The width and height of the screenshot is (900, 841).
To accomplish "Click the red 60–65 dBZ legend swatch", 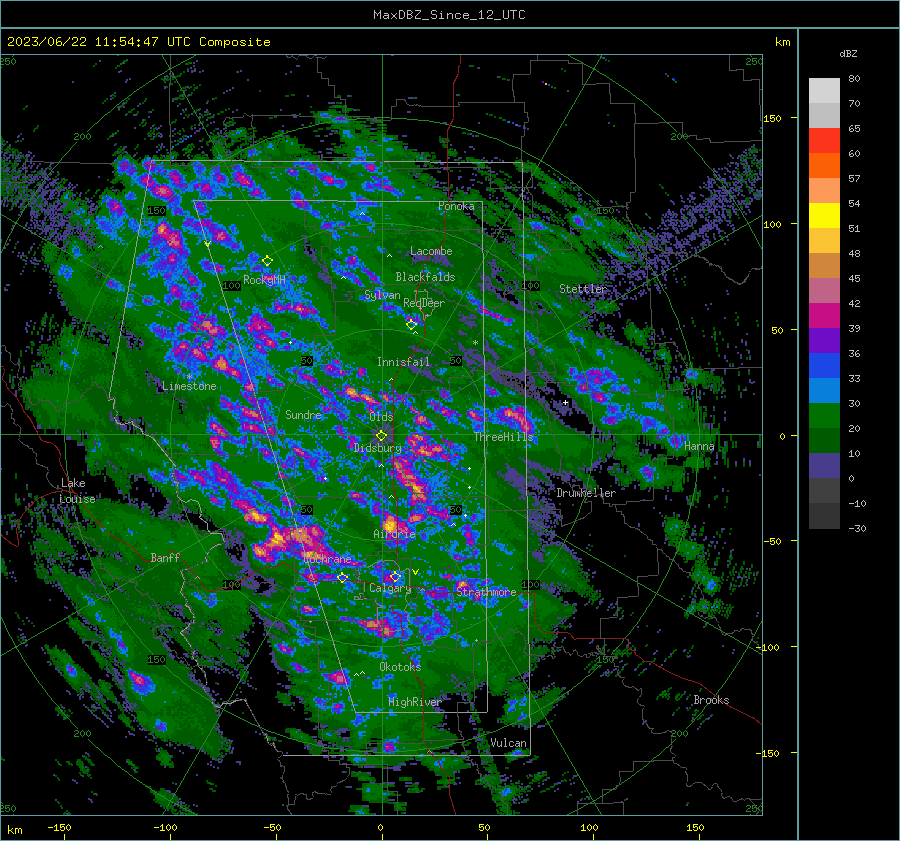I will tap(824, 141).
